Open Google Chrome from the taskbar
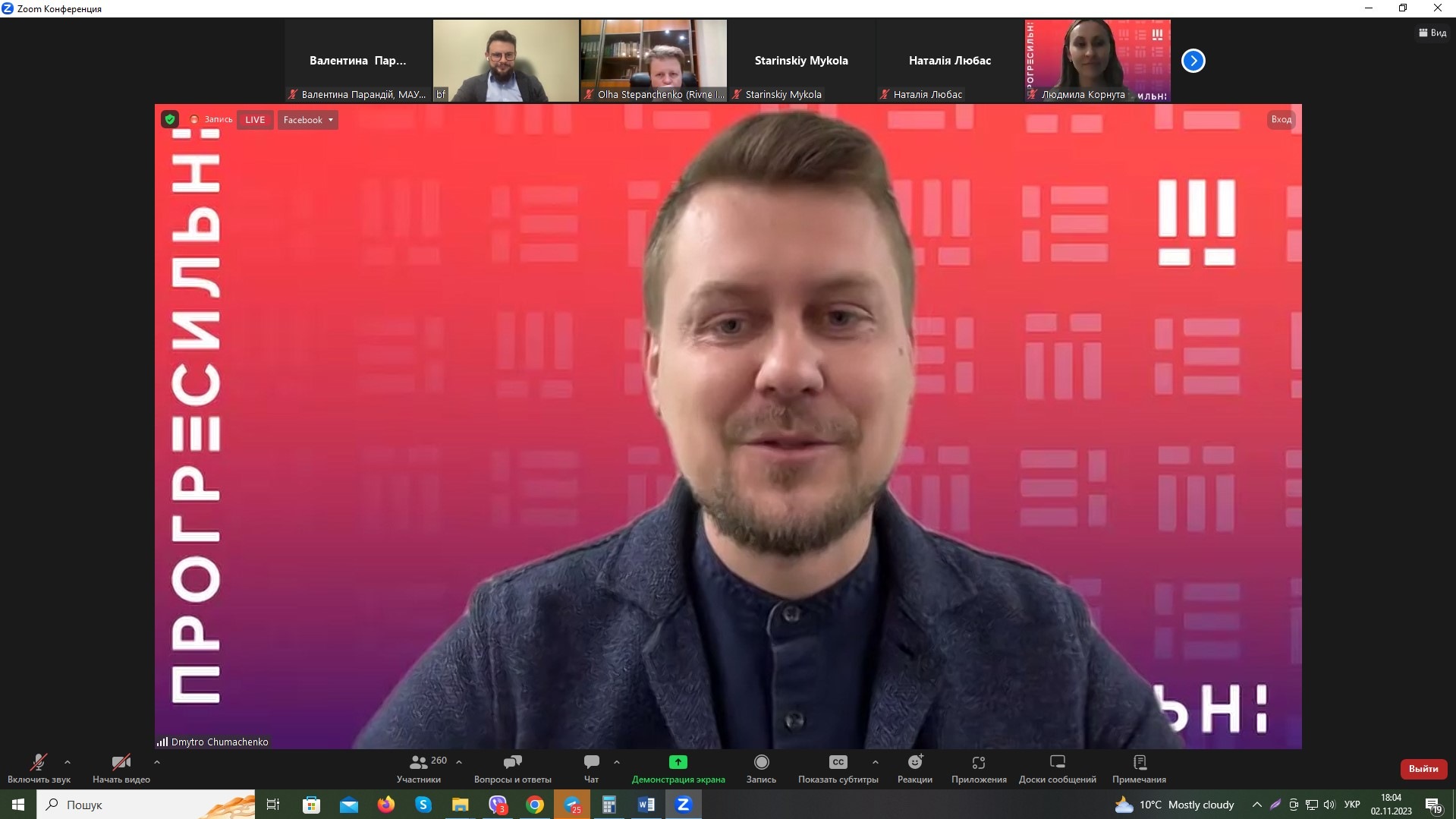 [x=535, y=805]
